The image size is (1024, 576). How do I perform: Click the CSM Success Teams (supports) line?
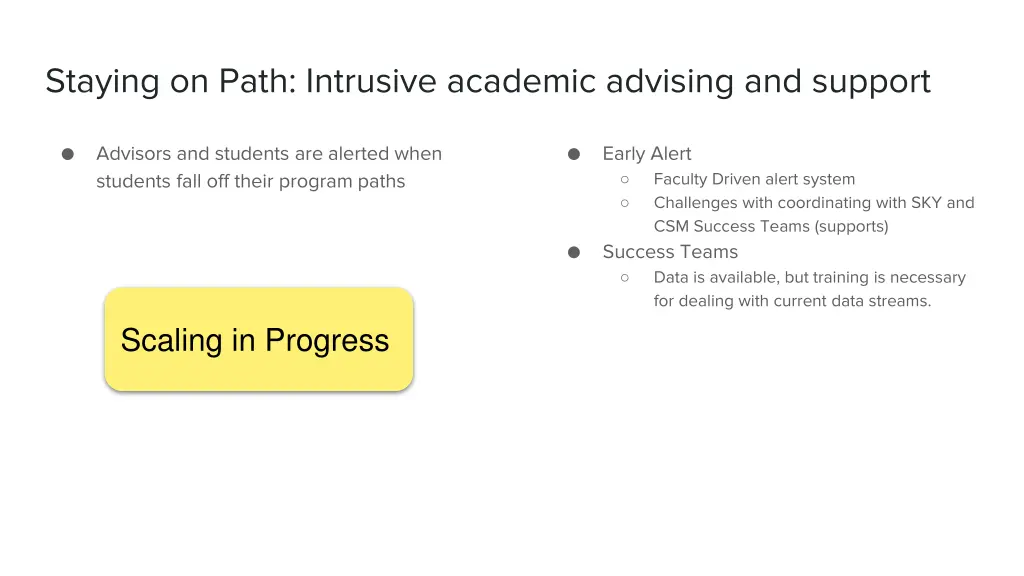[770, 226]
